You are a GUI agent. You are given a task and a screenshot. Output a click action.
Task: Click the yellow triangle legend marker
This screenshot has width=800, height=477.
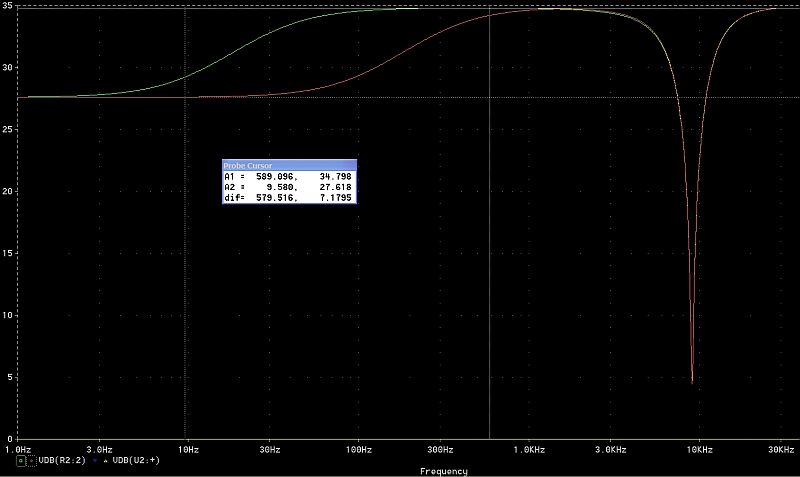[x=106, y=461]
